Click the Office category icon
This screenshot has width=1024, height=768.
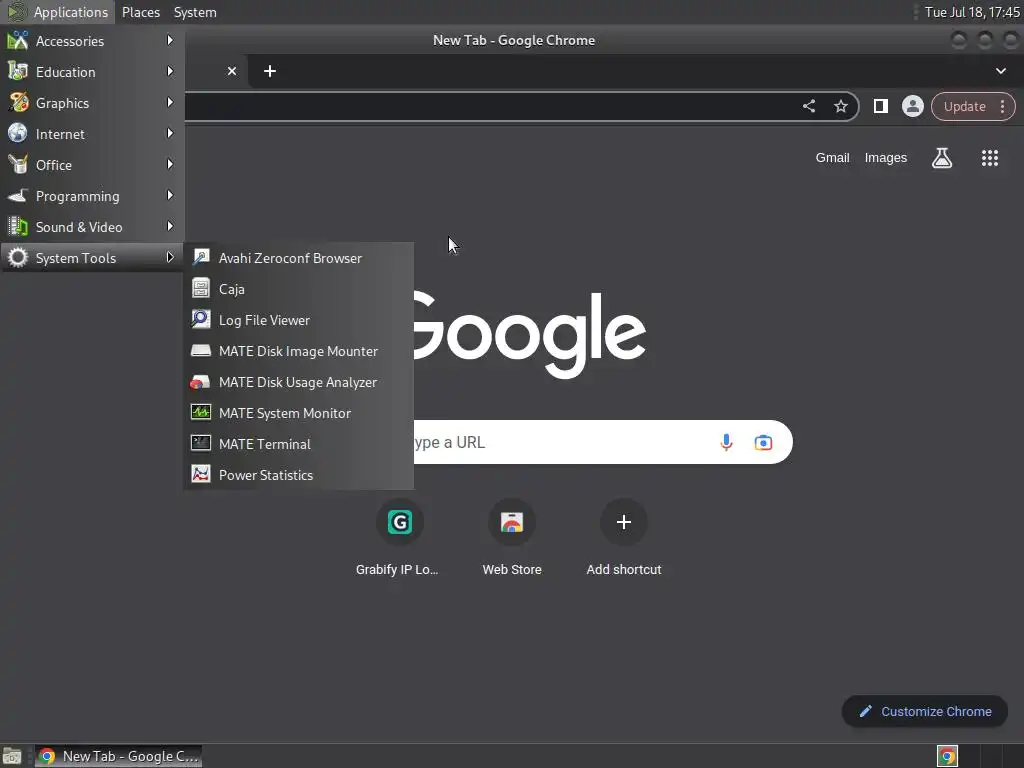[x=18, y=165]
